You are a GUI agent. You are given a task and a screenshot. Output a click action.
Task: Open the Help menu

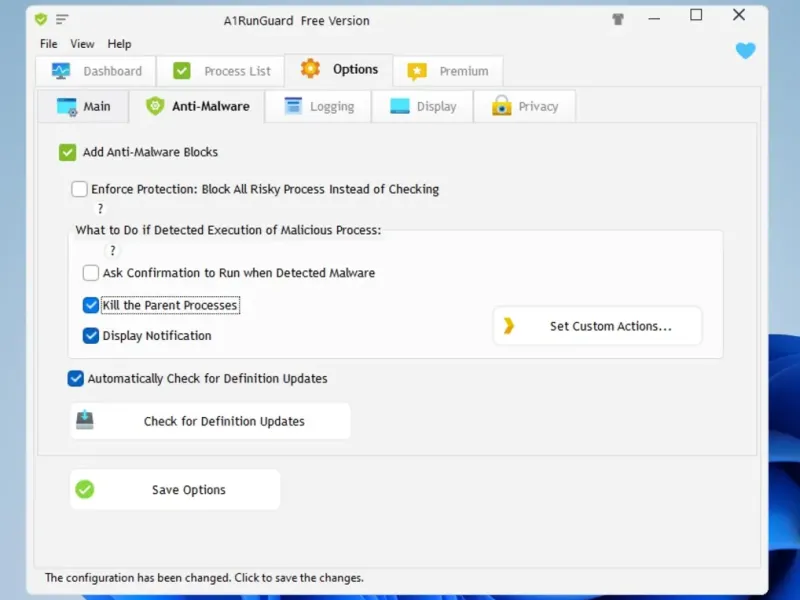(119, 44)
